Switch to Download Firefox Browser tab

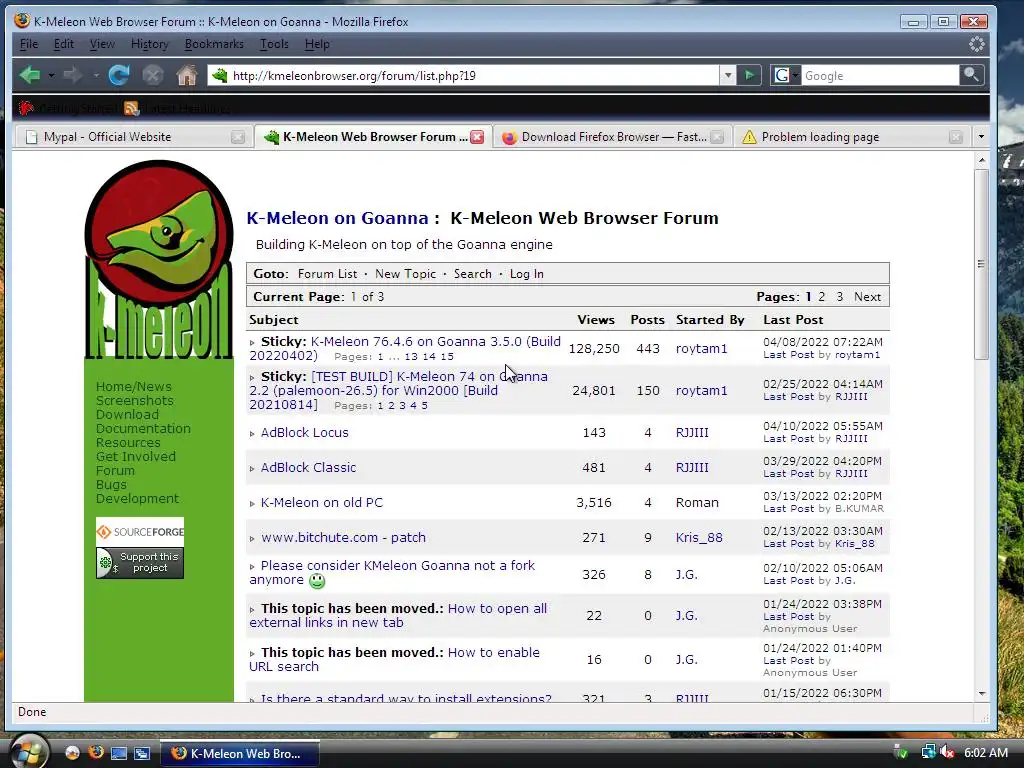click(x=611, y=137)
